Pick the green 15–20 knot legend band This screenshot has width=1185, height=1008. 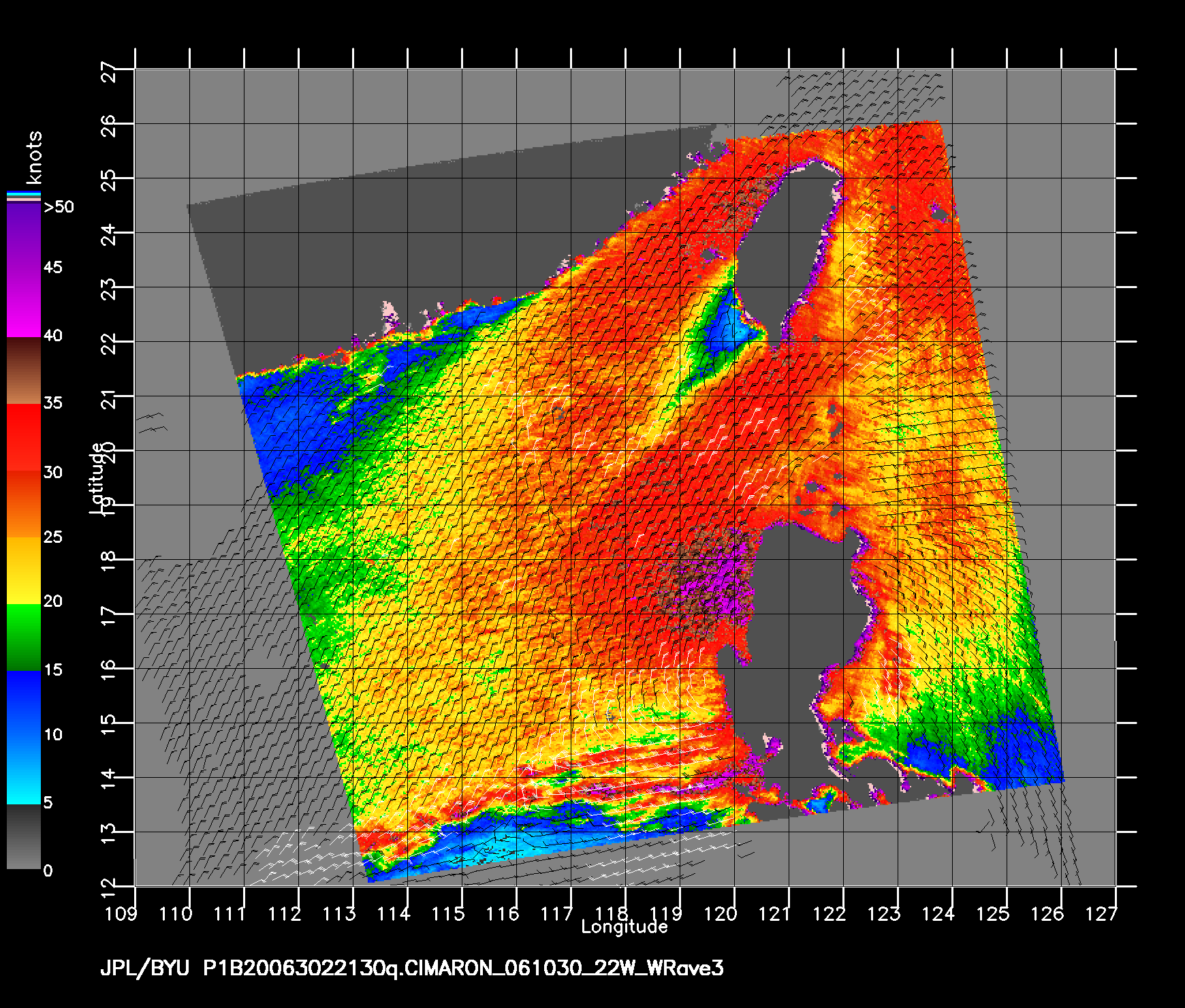click(24, 637)
